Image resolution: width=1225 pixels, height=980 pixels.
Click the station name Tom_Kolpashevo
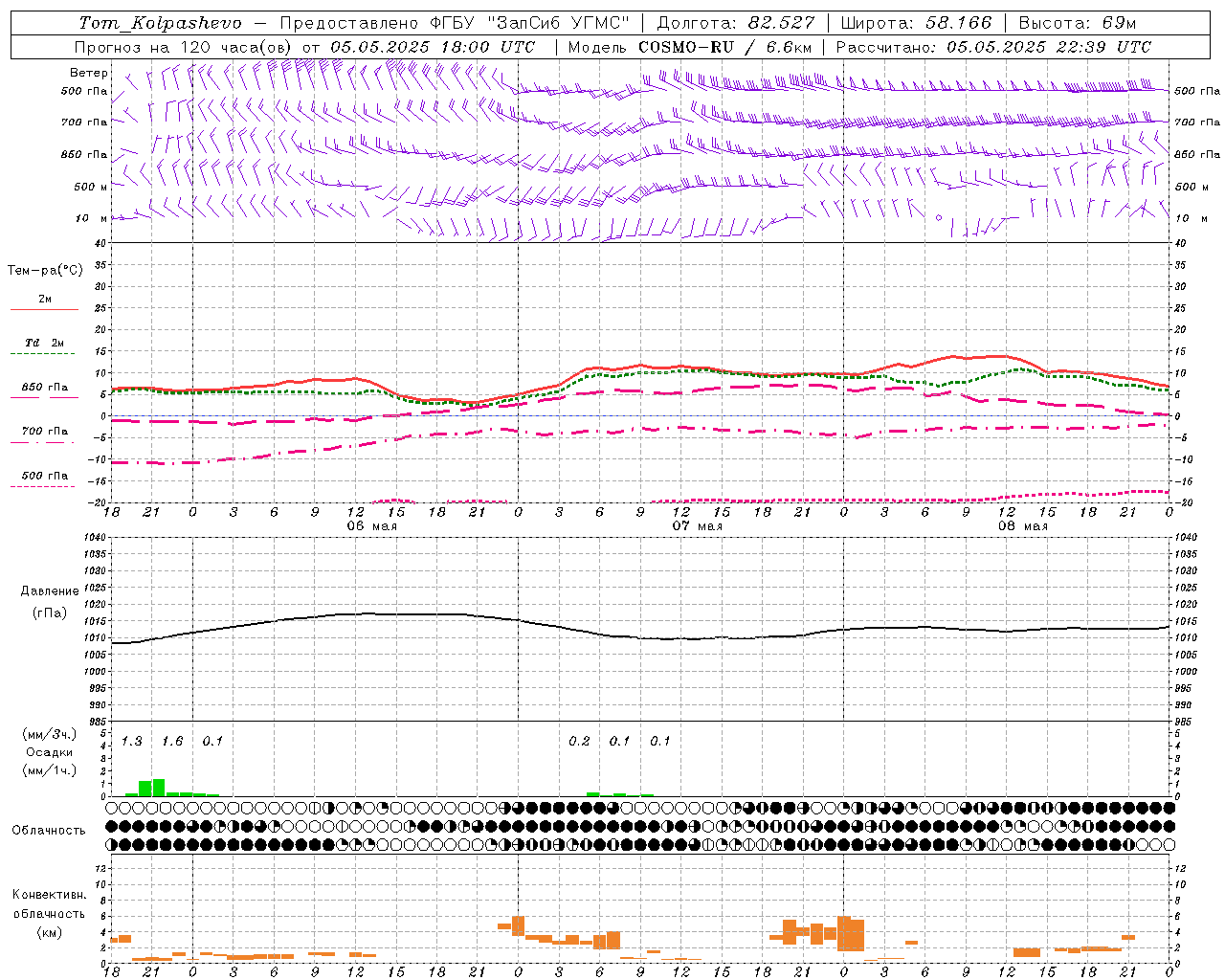[160, 22]
